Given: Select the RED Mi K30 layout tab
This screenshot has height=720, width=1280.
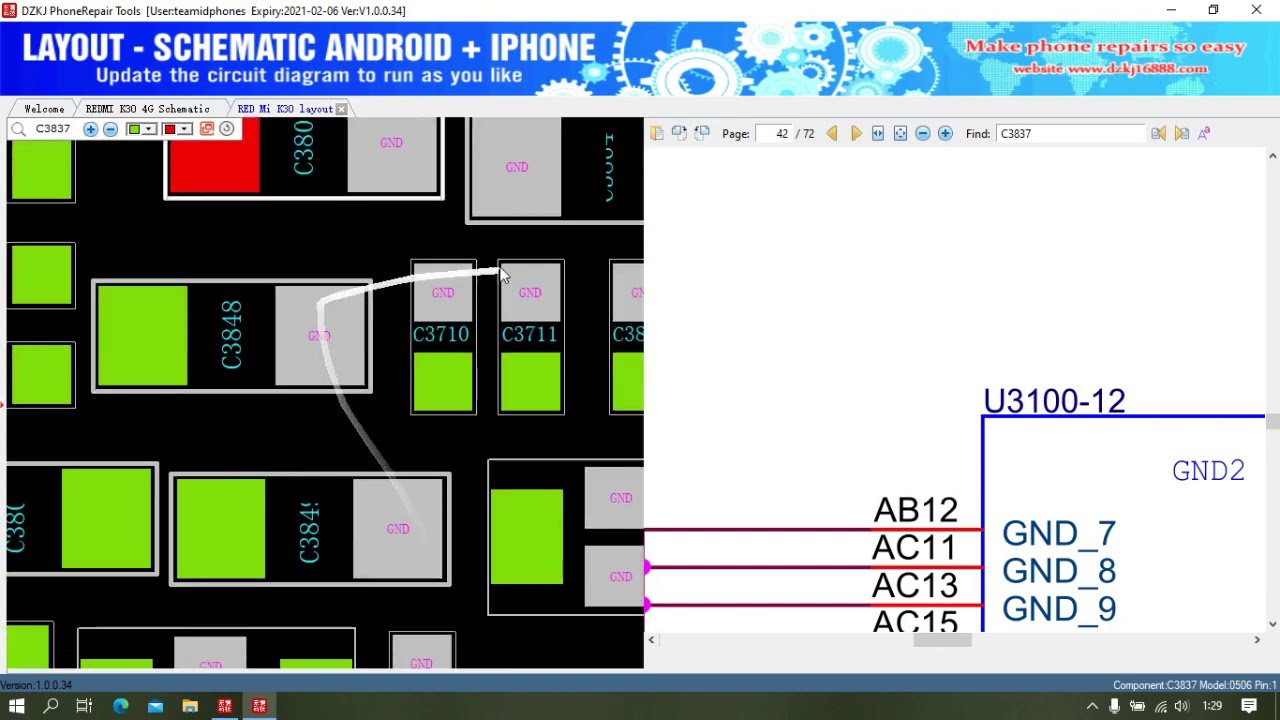Looking at the screenshot, I should coord(284,108).
